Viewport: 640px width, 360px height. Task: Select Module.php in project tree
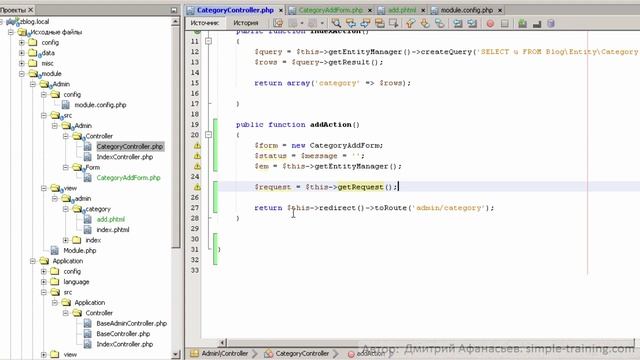click(x=80, y=251)
